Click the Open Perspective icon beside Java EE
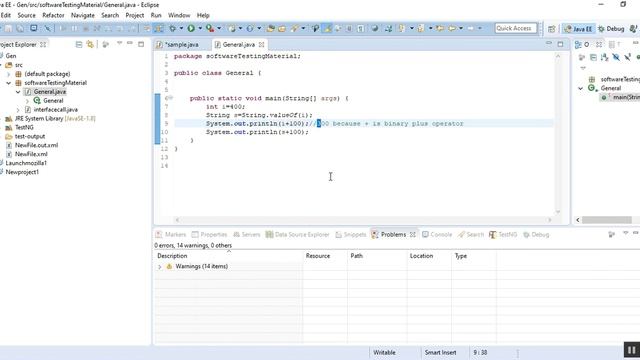The width and height of the screenshot is (640, 360). coord(552,29)
